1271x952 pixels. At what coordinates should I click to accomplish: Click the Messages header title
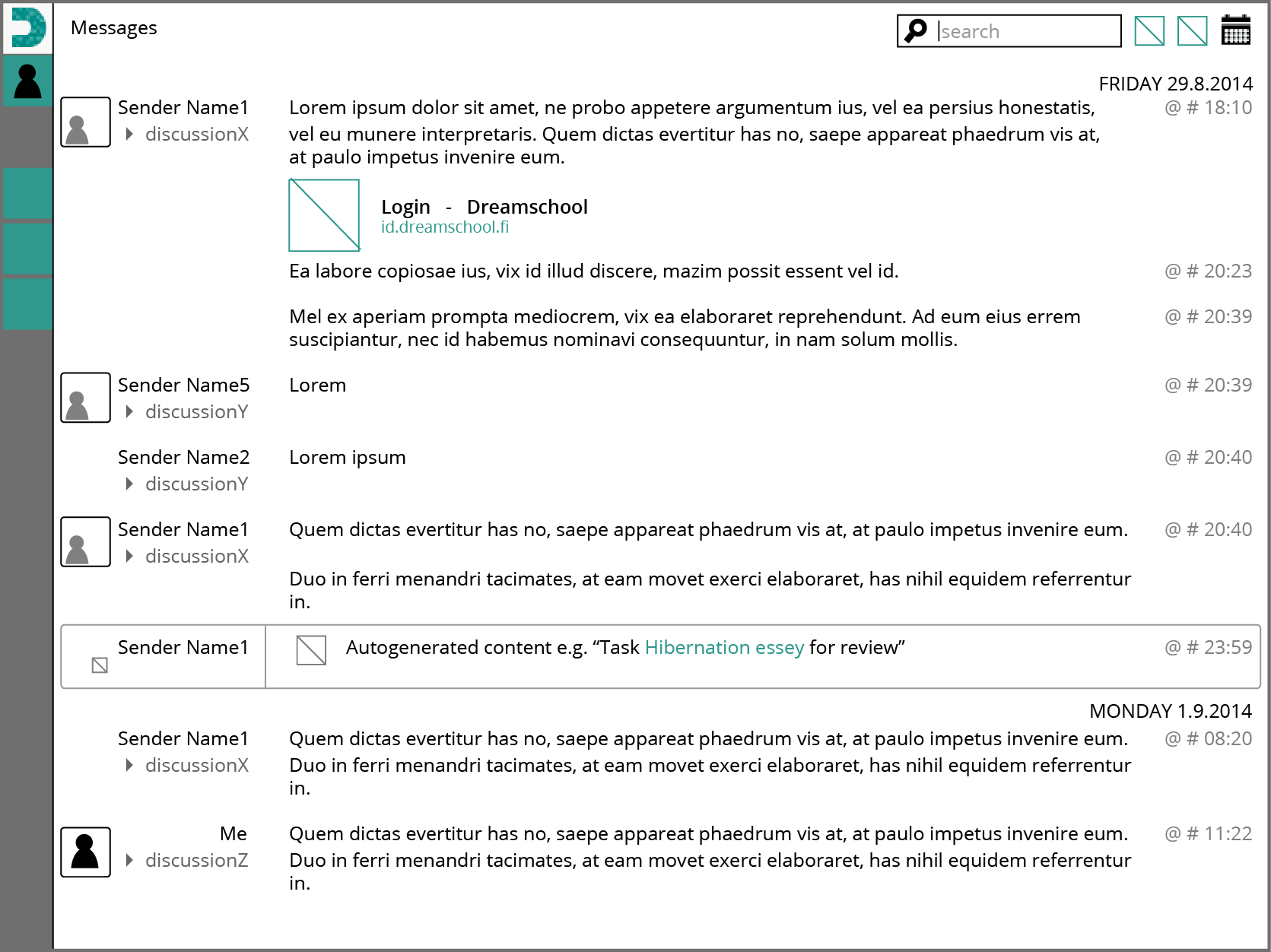click(114, 28)
